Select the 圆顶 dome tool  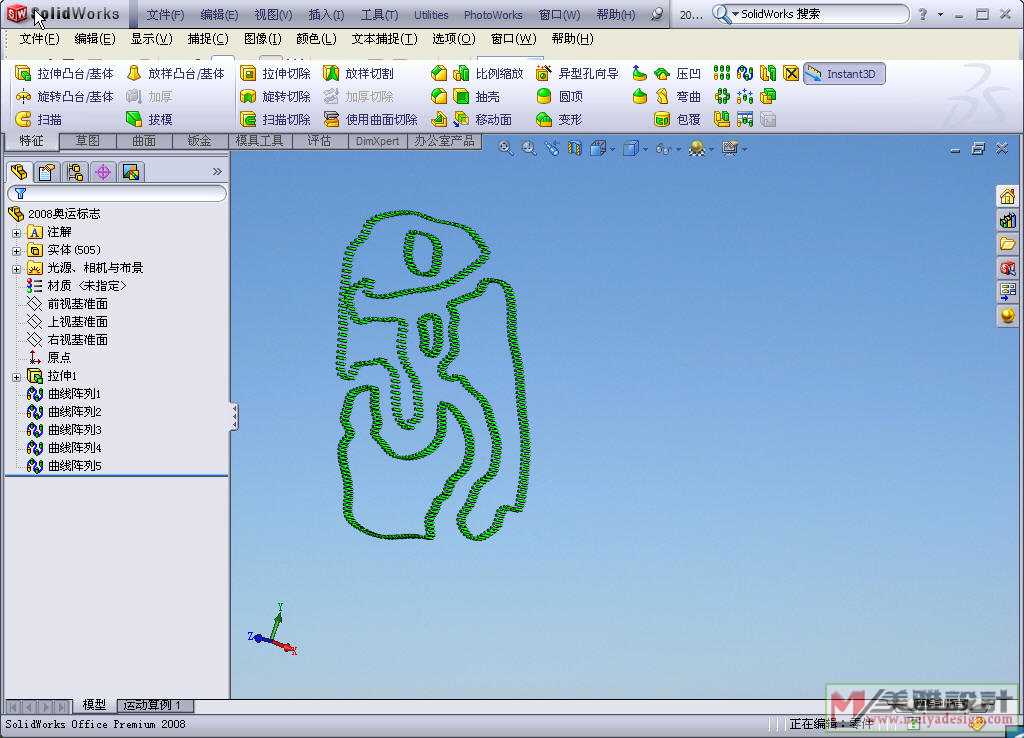click(559, 97)
